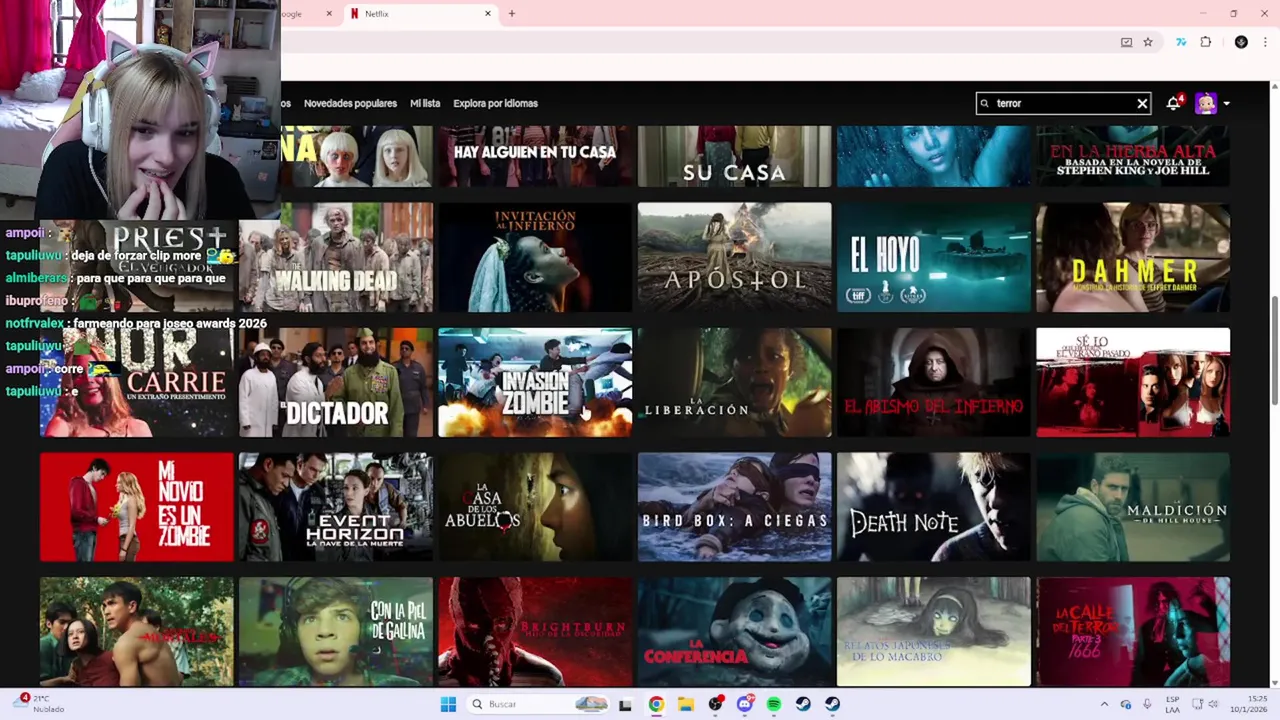Open the microphone tray icon
This screenshot has height=720, width=1280.
(x=1147, y=704)
